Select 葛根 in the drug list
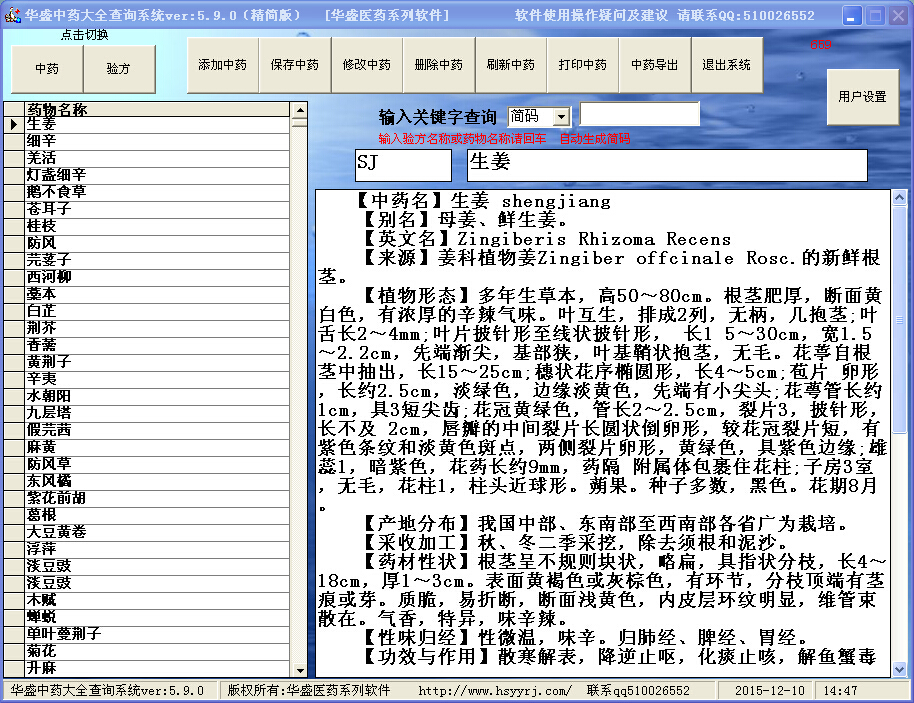This screenshot has height=703, width=914. coord(157,515)
